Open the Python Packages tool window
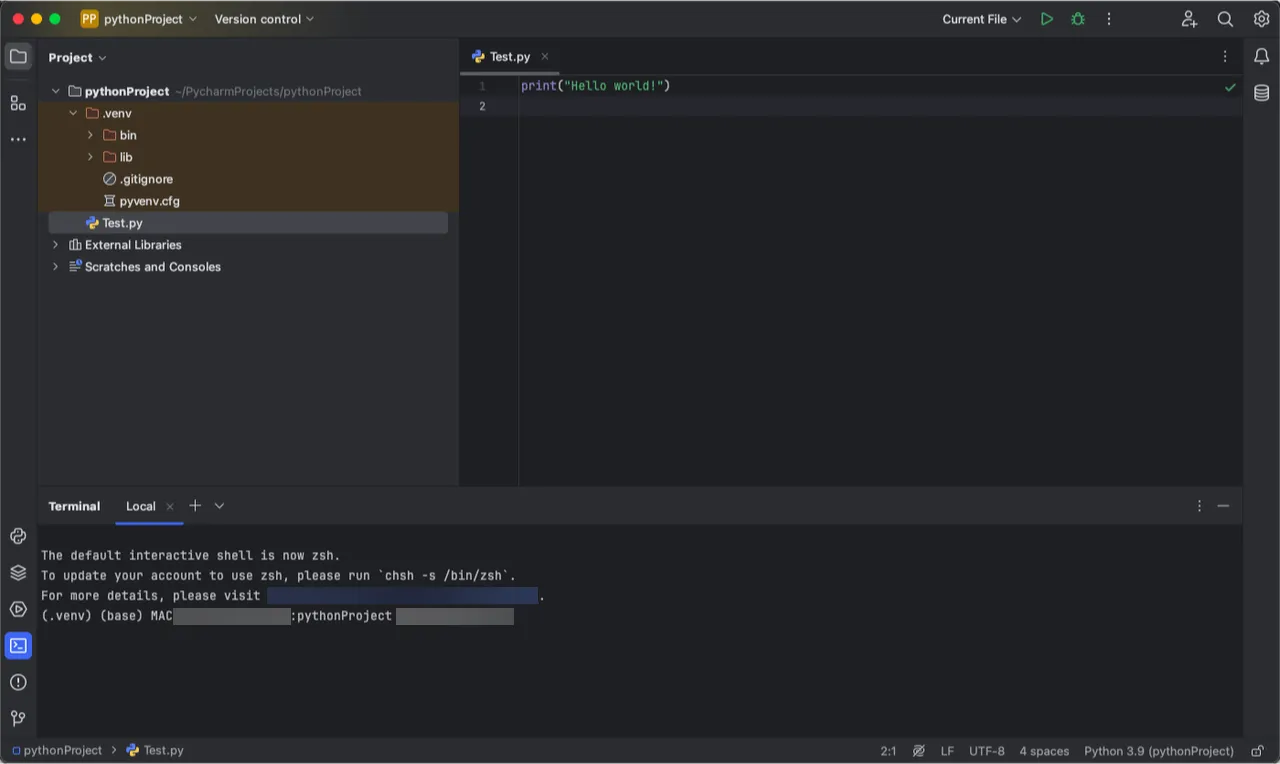Viewport: 1280px width, 764px height. 18,573
